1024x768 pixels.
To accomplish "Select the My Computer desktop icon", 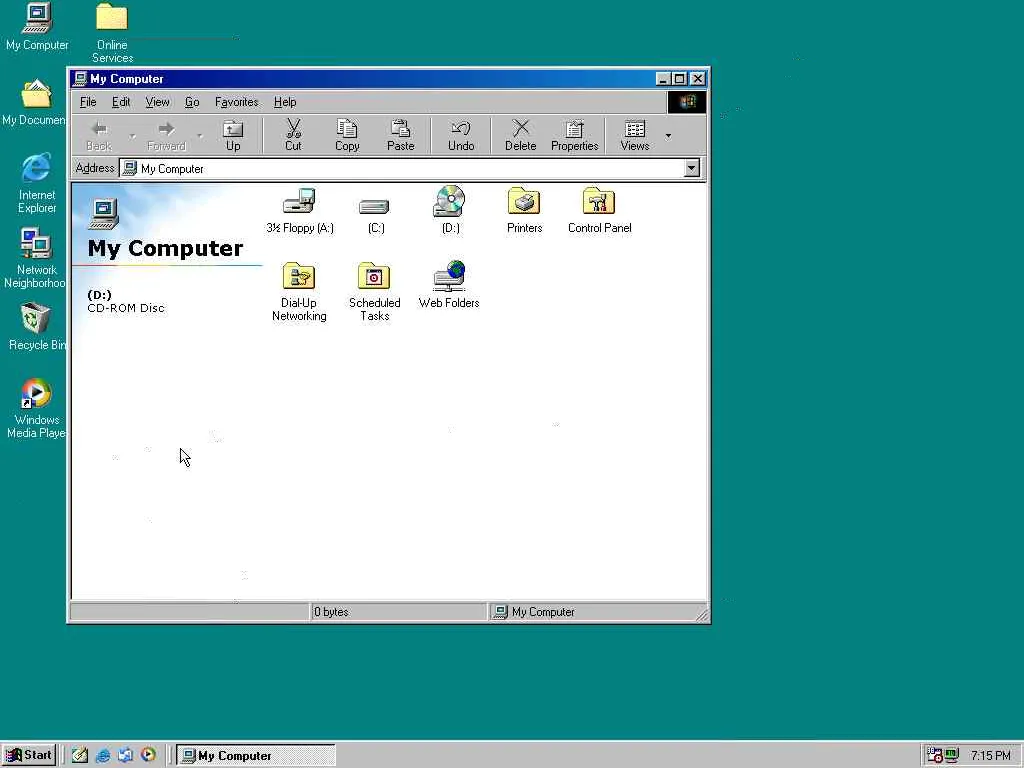I will pyautogui.click(x=37, y=27).
